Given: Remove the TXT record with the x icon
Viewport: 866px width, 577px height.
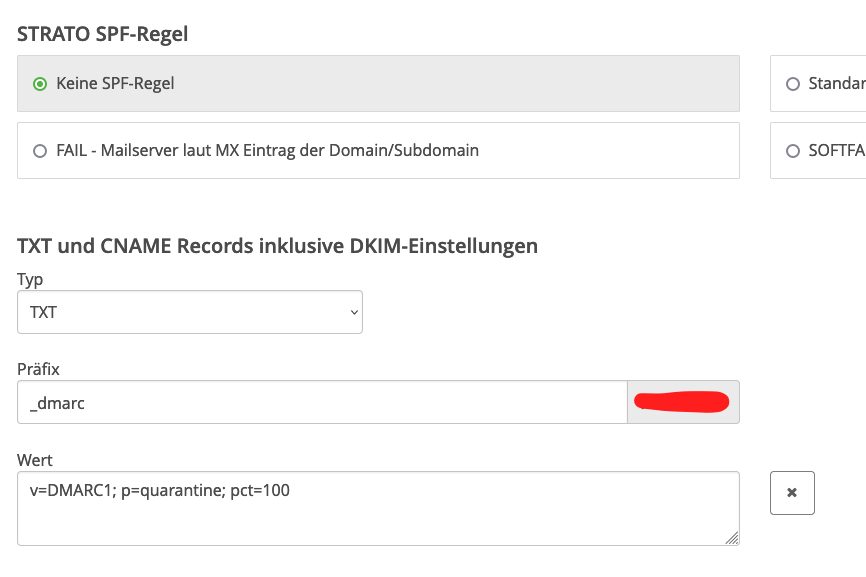Looking at the screenshot, I should pos(792,493).
